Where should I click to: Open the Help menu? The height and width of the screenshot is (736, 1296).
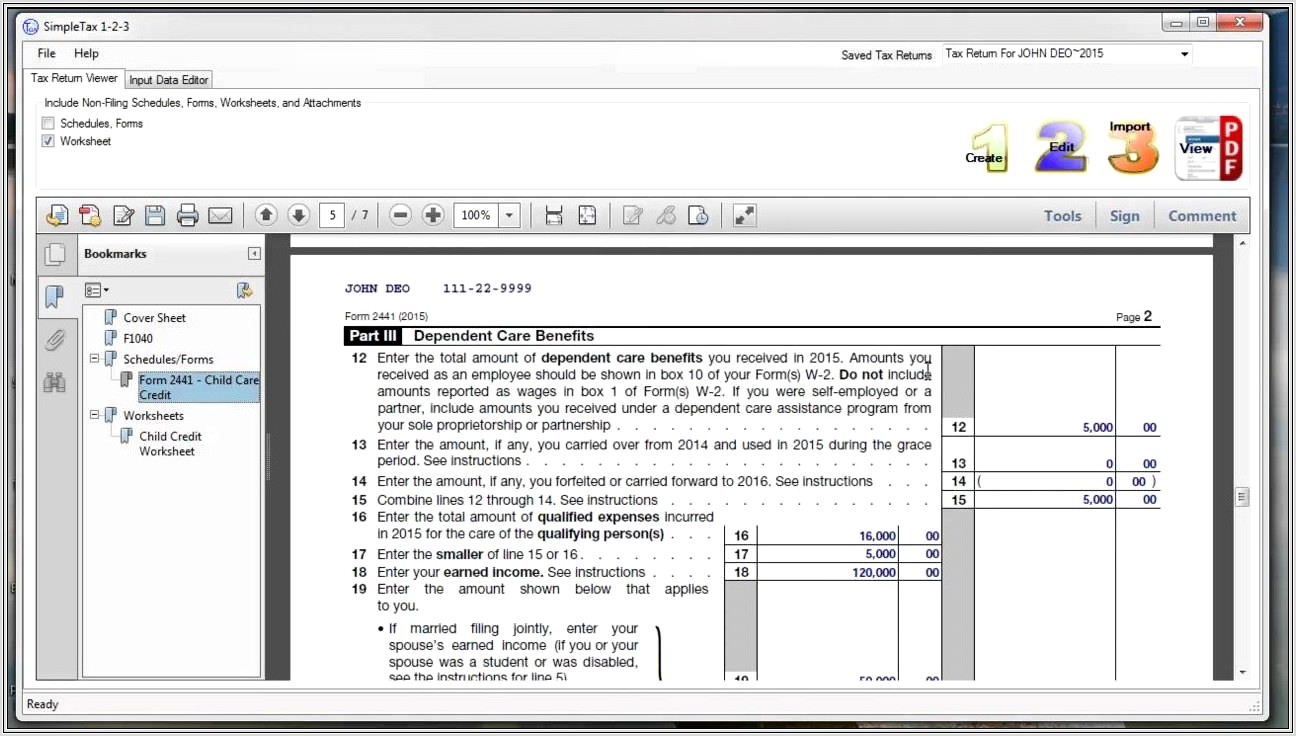point(86,53)
